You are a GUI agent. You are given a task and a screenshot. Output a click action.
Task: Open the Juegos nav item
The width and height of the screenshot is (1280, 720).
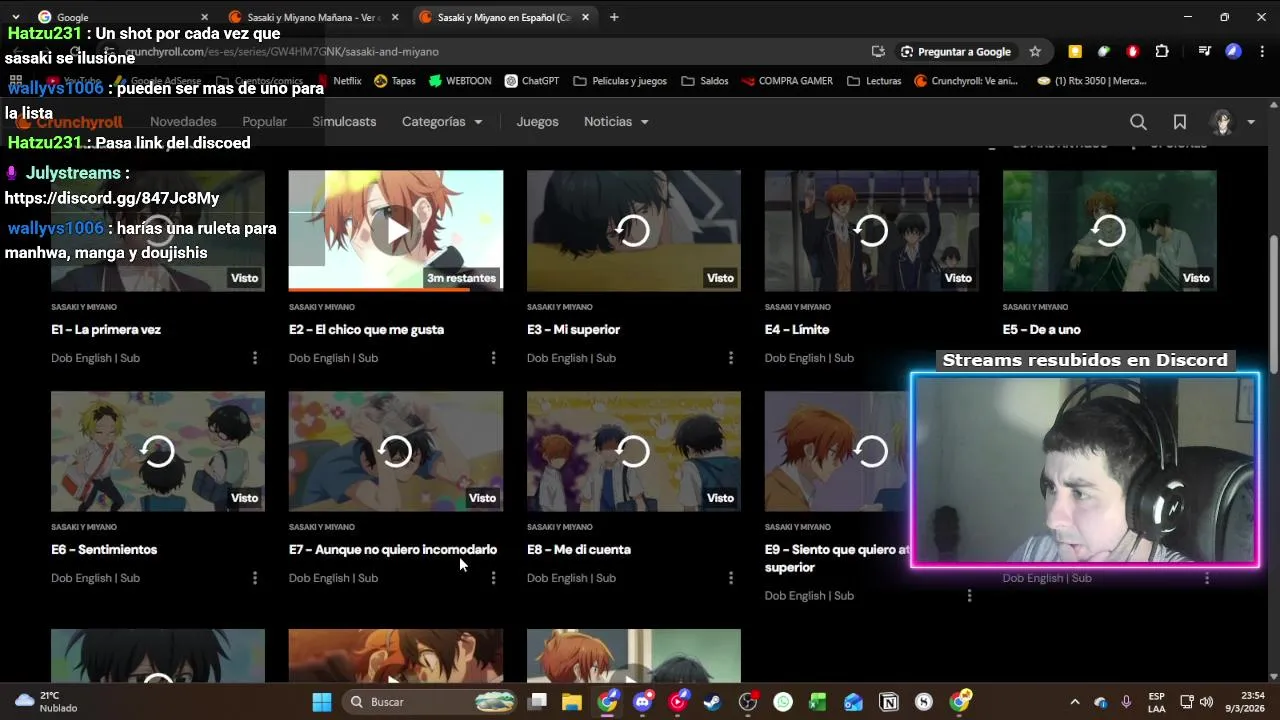tap(537, 121)
